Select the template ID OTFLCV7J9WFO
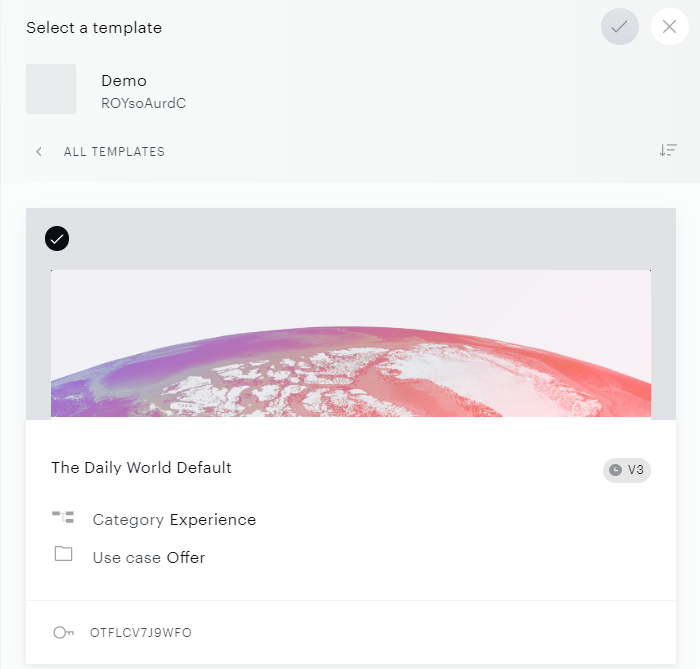This screenshot has width=700, height=669. point(141,632)
